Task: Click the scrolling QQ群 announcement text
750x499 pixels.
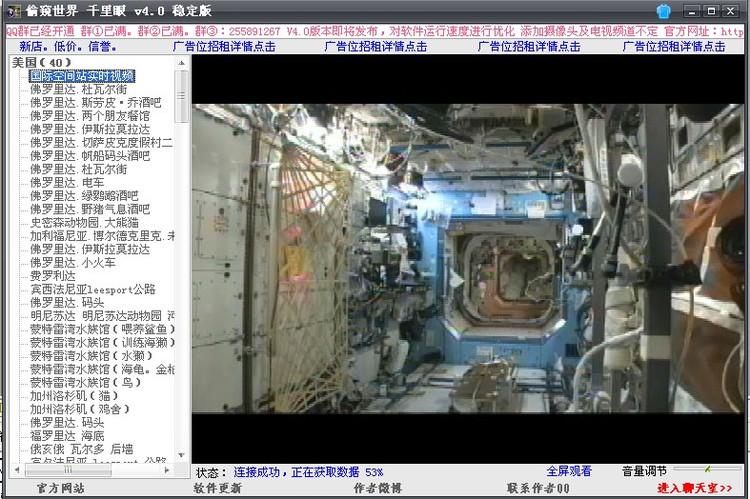Action: [x=375, y=32]
